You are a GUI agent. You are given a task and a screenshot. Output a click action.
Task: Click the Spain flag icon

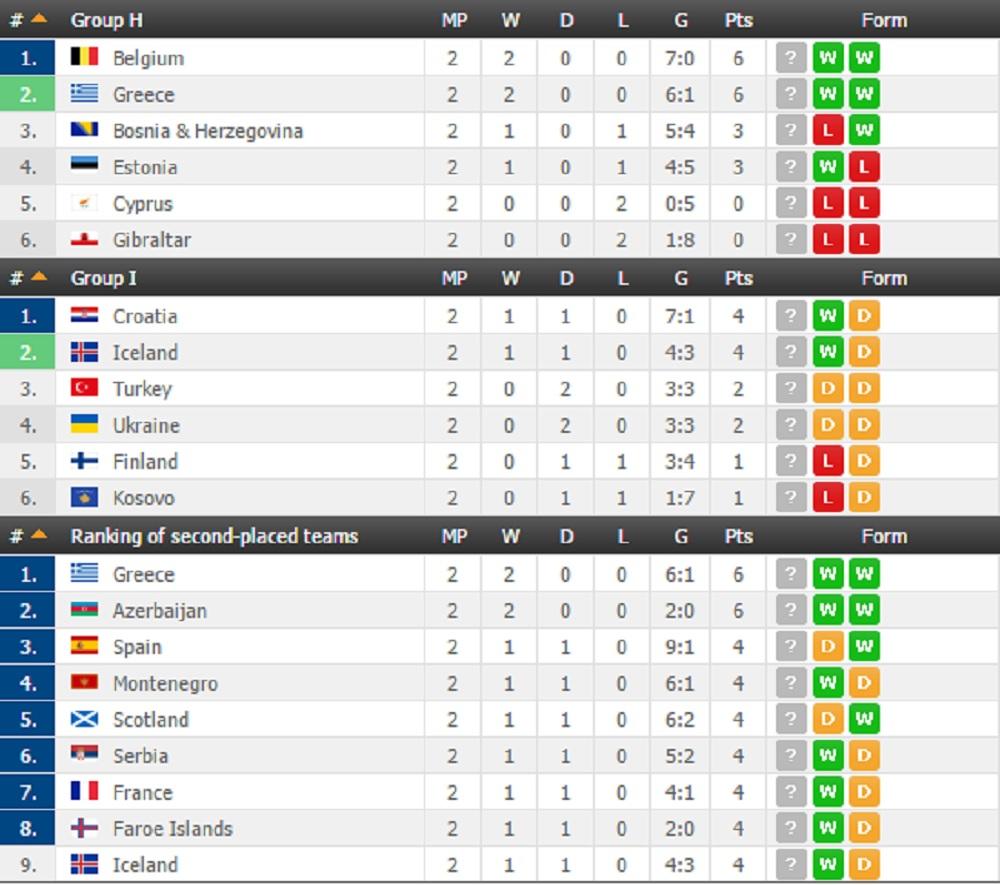point(84,646)
